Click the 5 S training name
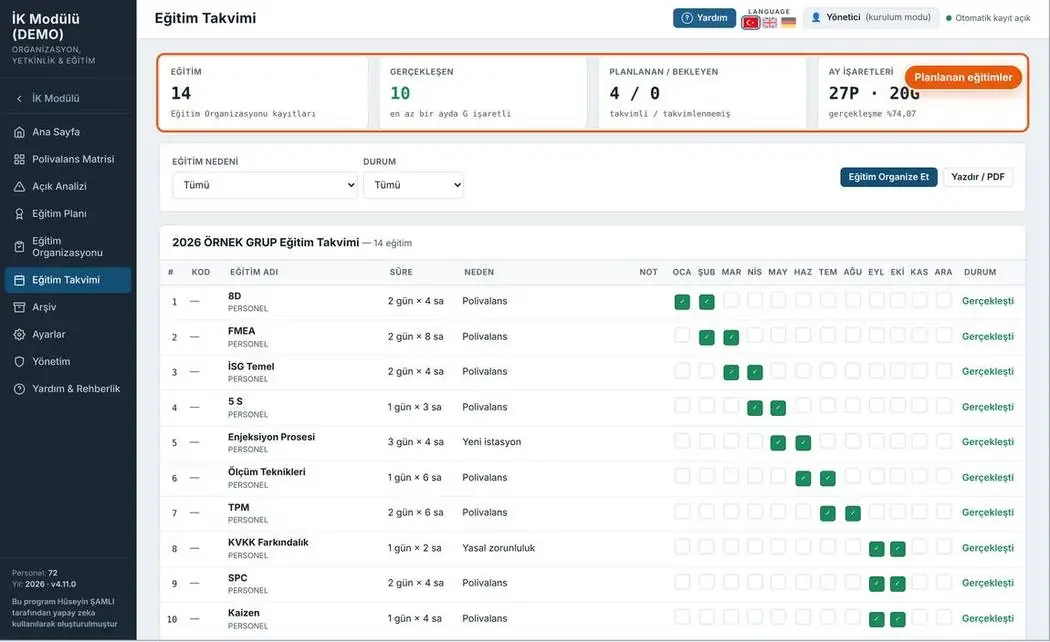 click(x=235, y=402)
